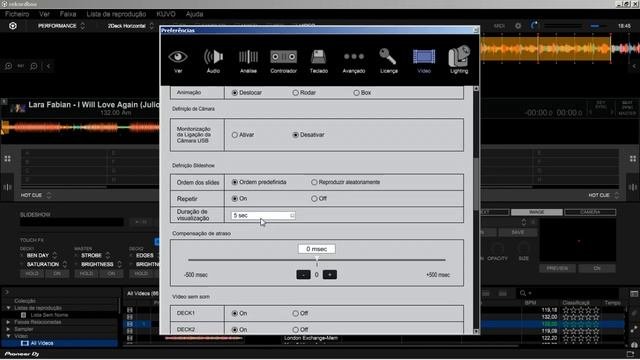The image size is (640, 360).
Task: Click the orange overview waveform at top right
Action: pos(545,49)
